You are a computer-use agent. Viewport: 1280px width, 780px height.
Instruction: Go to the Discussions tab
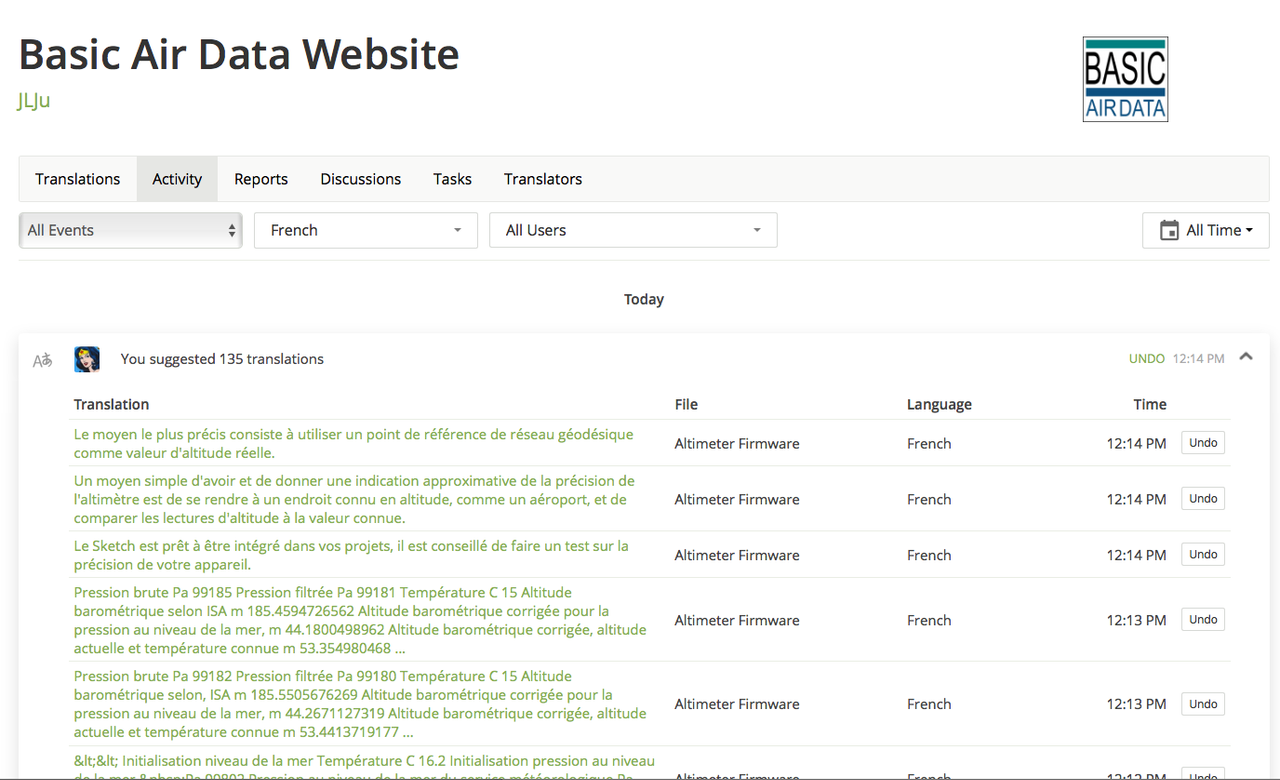pos(361,179)
